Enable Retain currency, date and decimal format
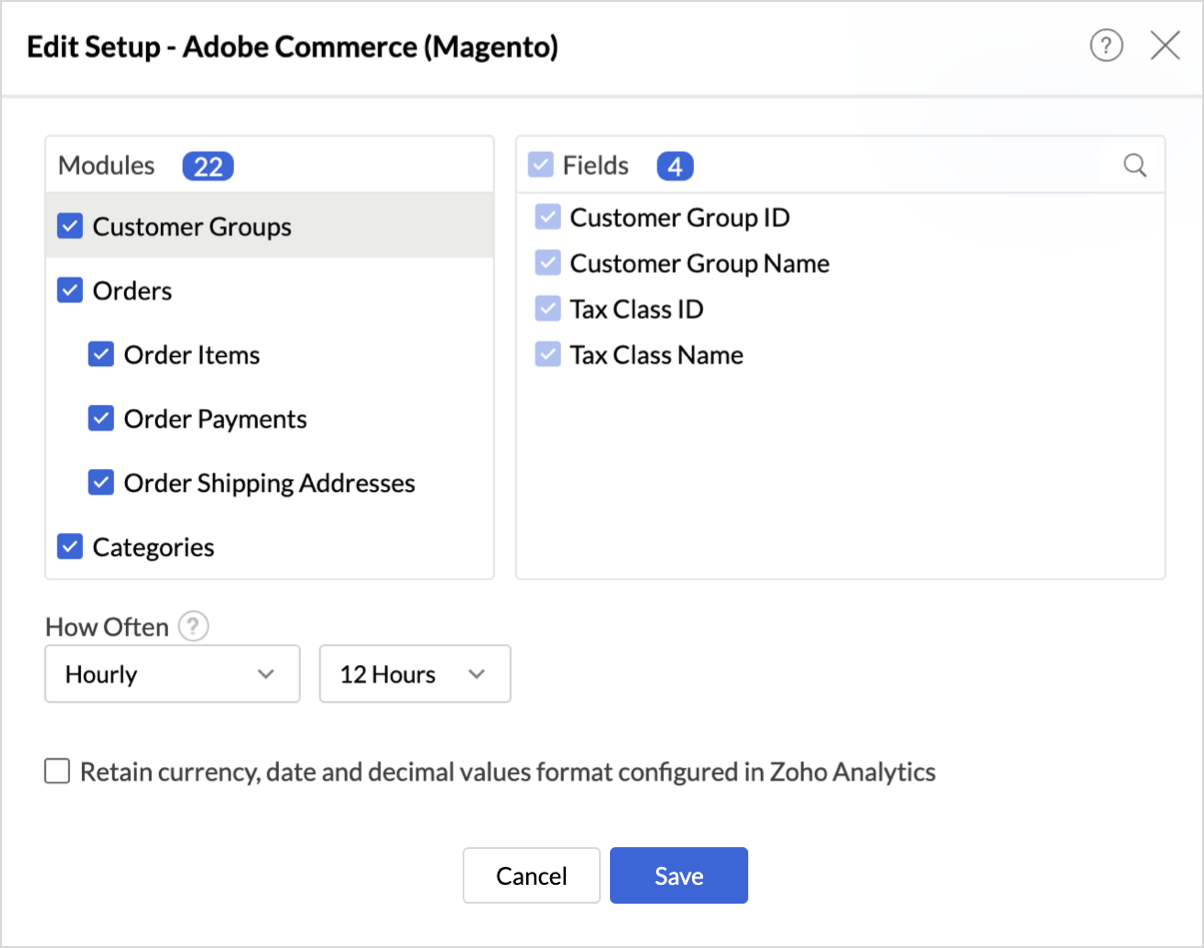 point(58,772)
